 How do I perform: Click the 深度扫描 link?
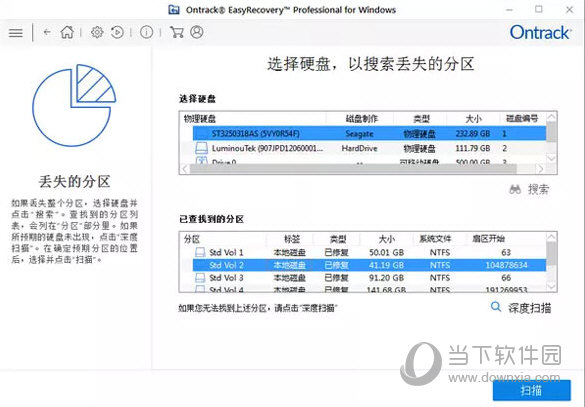[521, 308]
